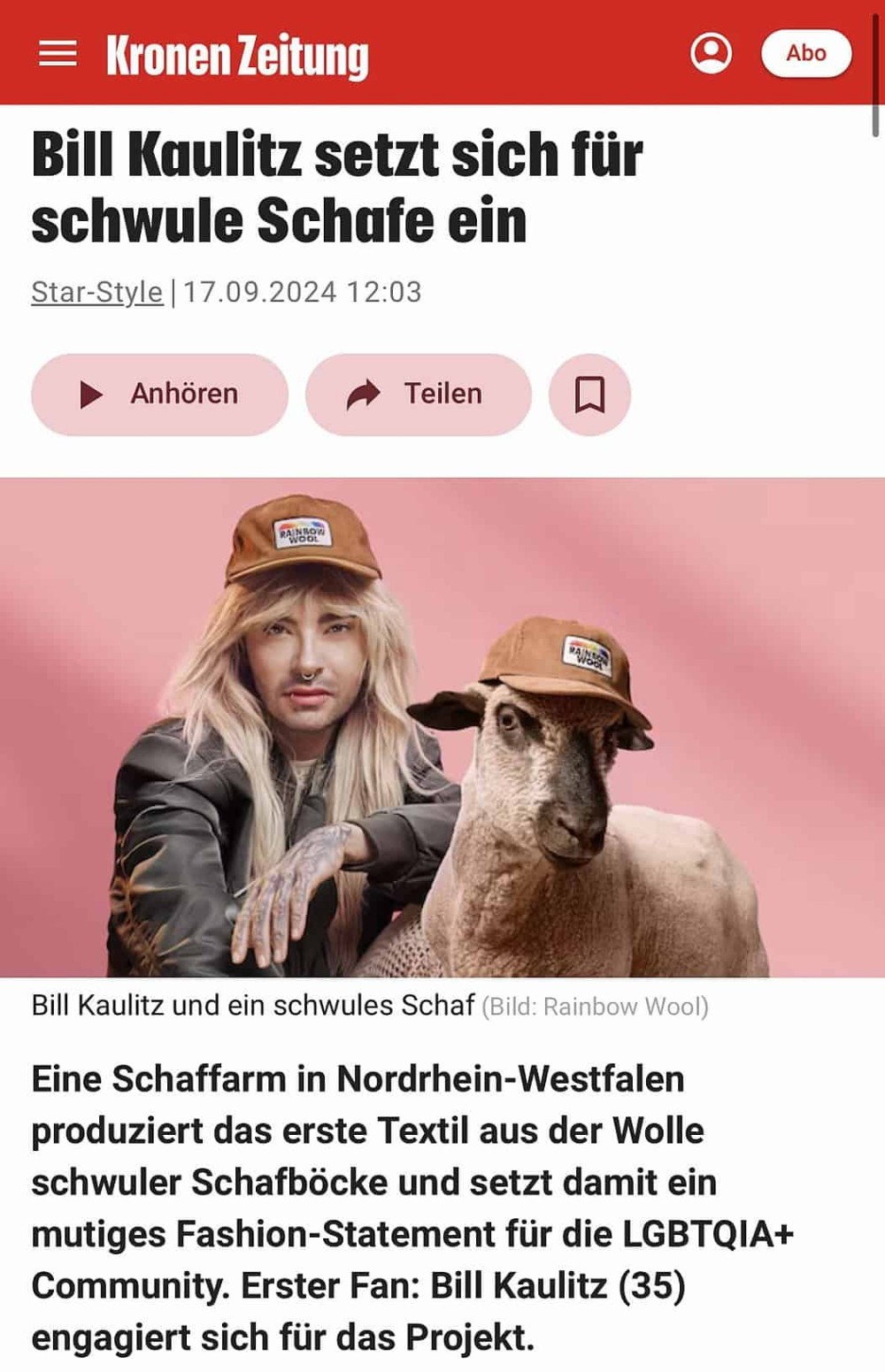The image size is (885, 1372).
Task: Open the user account profile icon
Action: (x=711, y=53)
